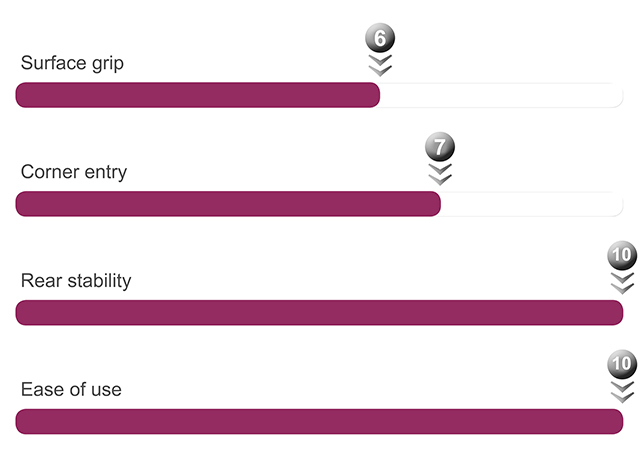Click the Corner entry score badge 7
This screenshot has height=461, width=640.
(x=440, y=147)
